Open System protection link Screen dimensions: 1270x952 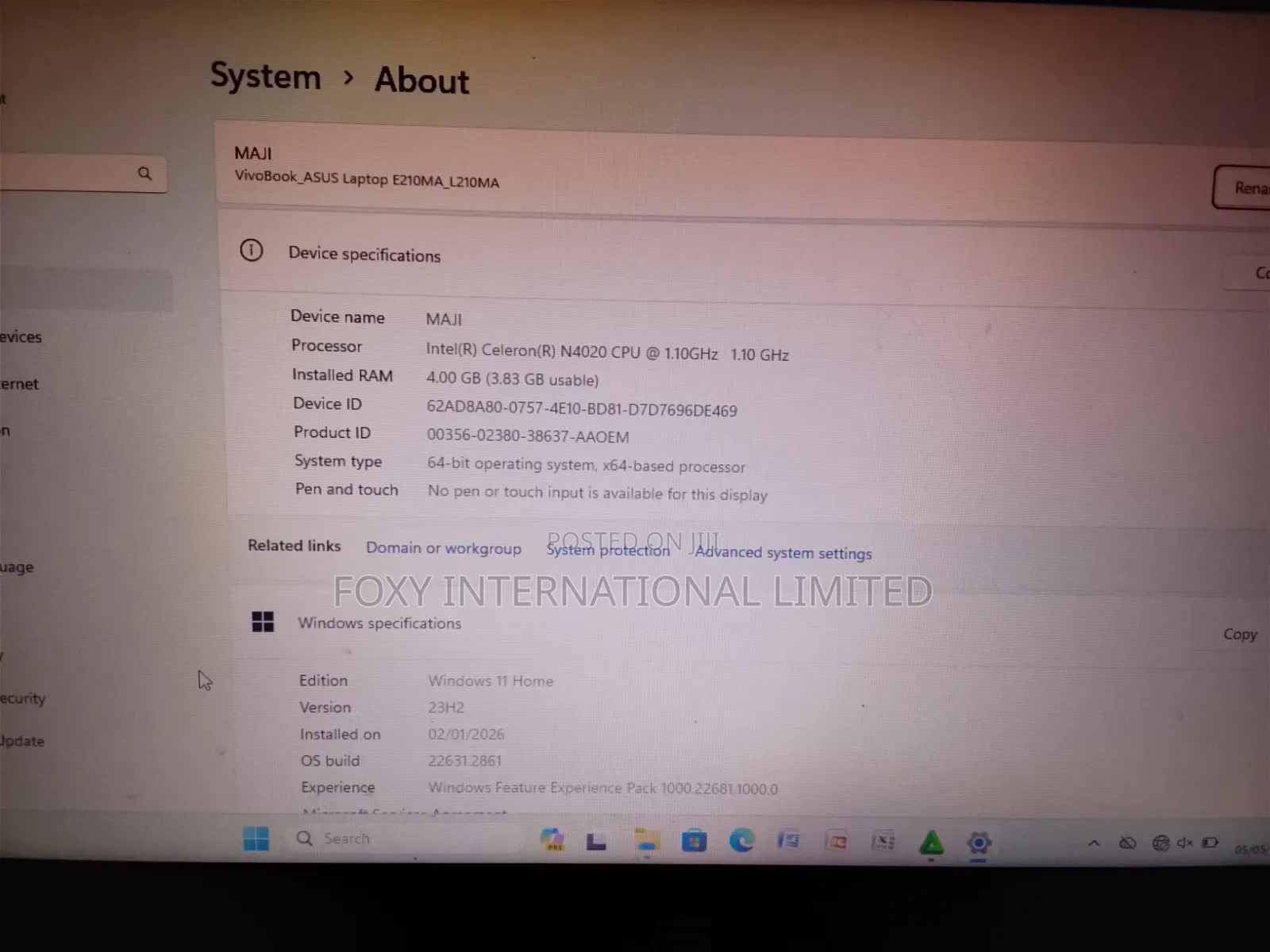click(x=608, y=550)
